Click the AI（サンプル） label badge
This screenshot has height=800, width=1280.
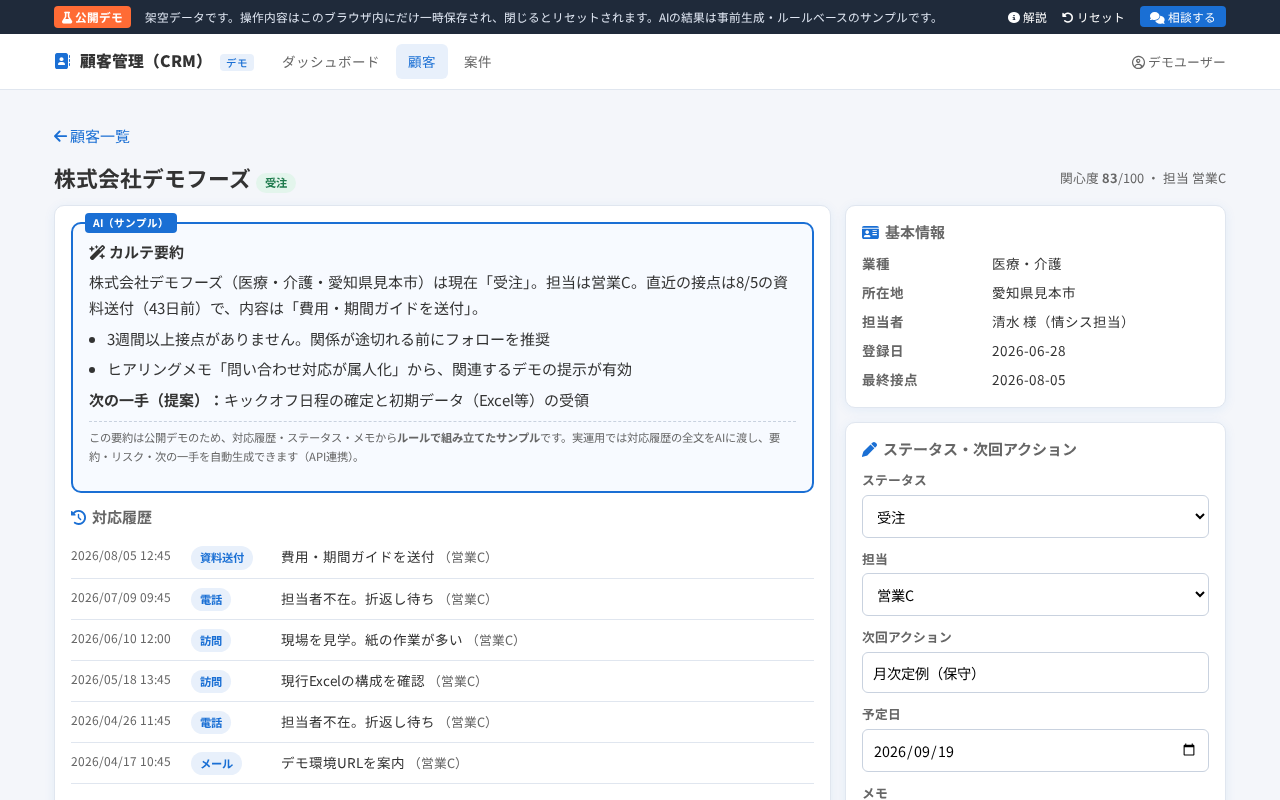point(131,223)
